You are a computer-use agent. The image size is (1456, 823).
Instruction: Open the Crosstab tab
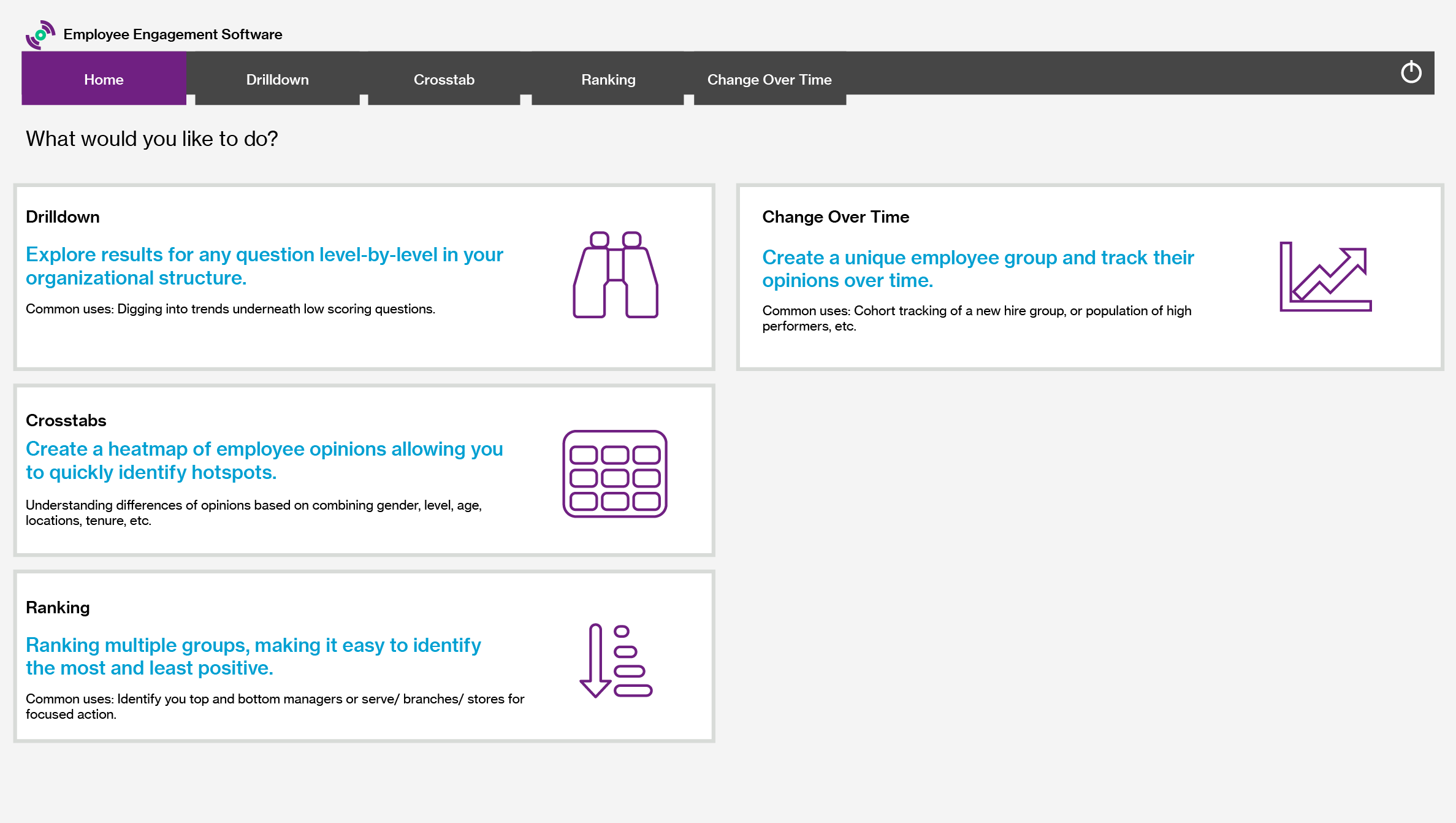[x=444, y=79]
